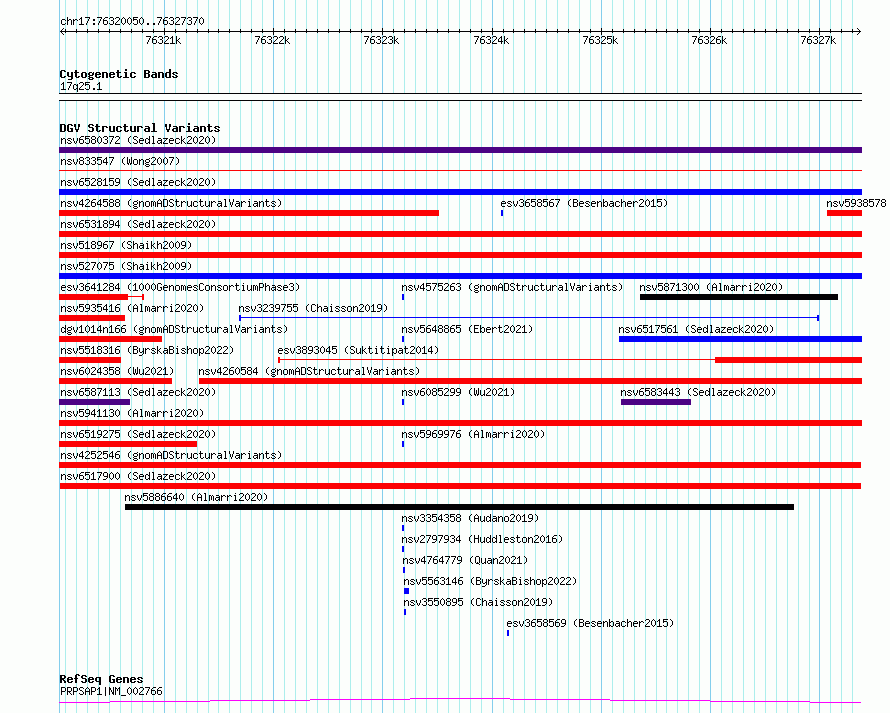The height and width of the screenshot is (713, 890).
Task: Open dgv1014n166 (gnomADStructuralVariants) label
Action: click(x=174, y=329)
